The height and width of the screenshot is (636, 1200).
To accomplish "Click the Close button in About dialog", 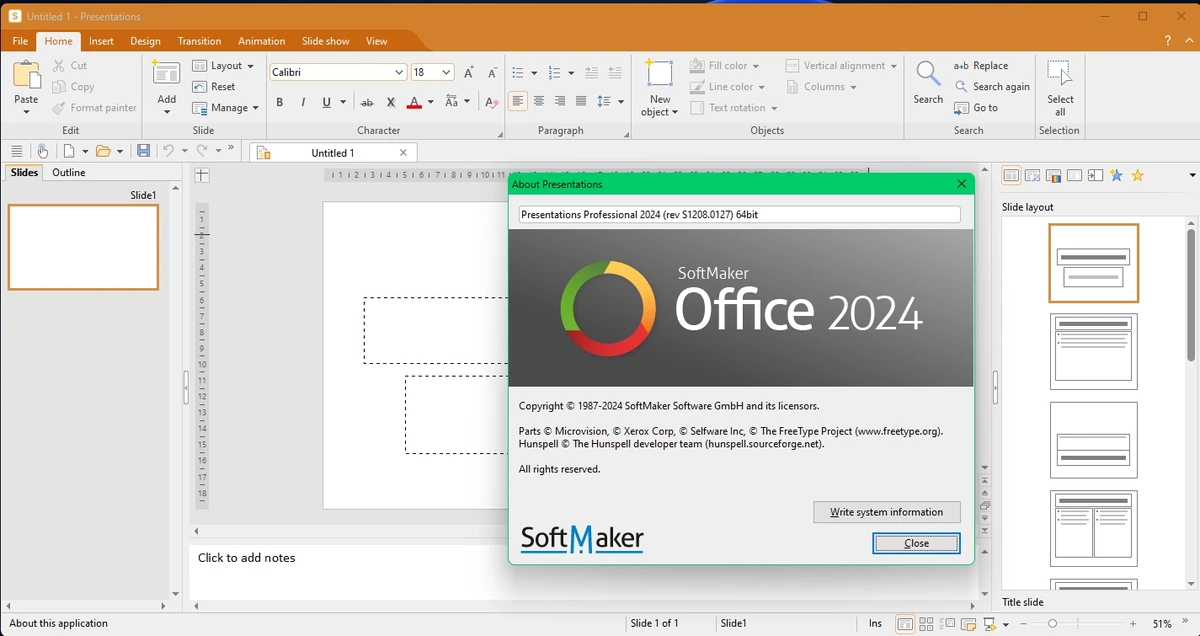I will (916, 543).
